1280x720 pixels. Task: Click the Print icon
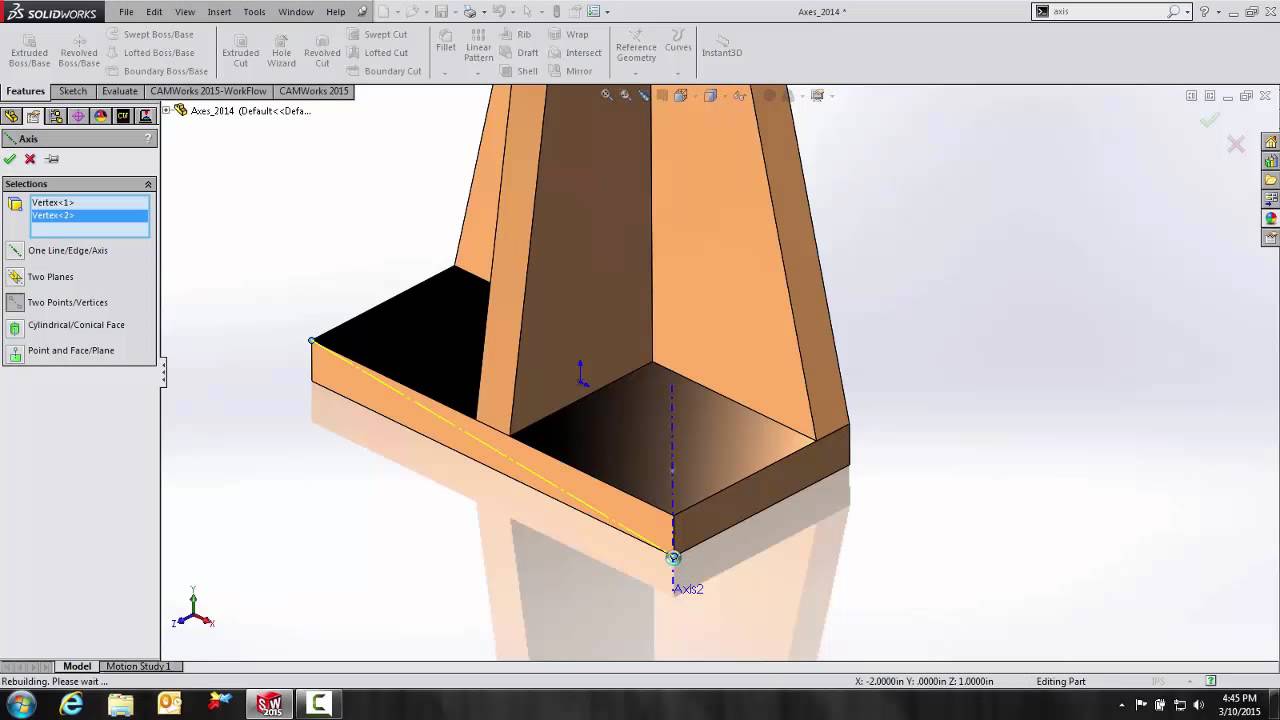pyautogui.click(x=470, y=12)
